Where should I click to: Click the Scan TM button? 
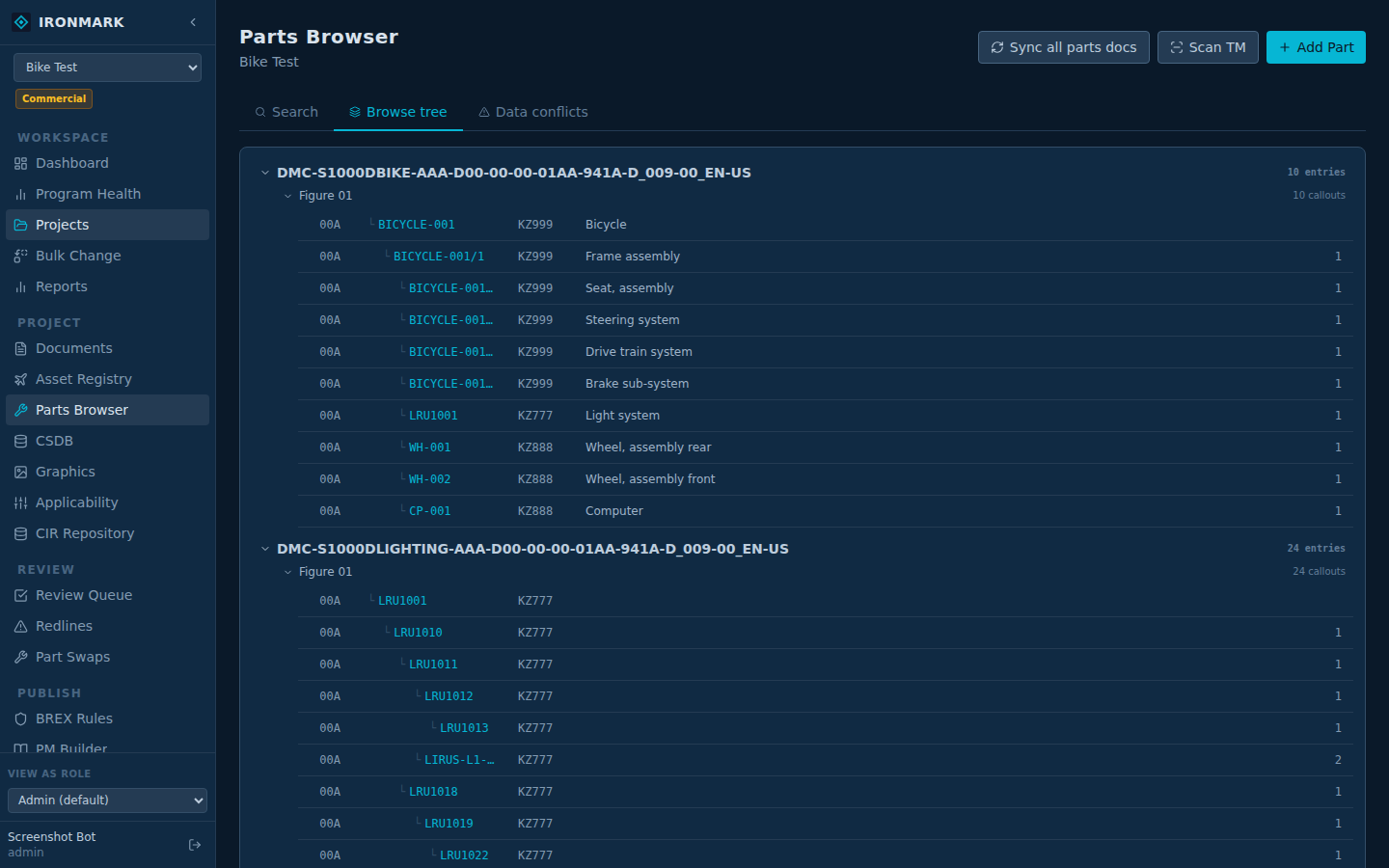pos(1208,47)
